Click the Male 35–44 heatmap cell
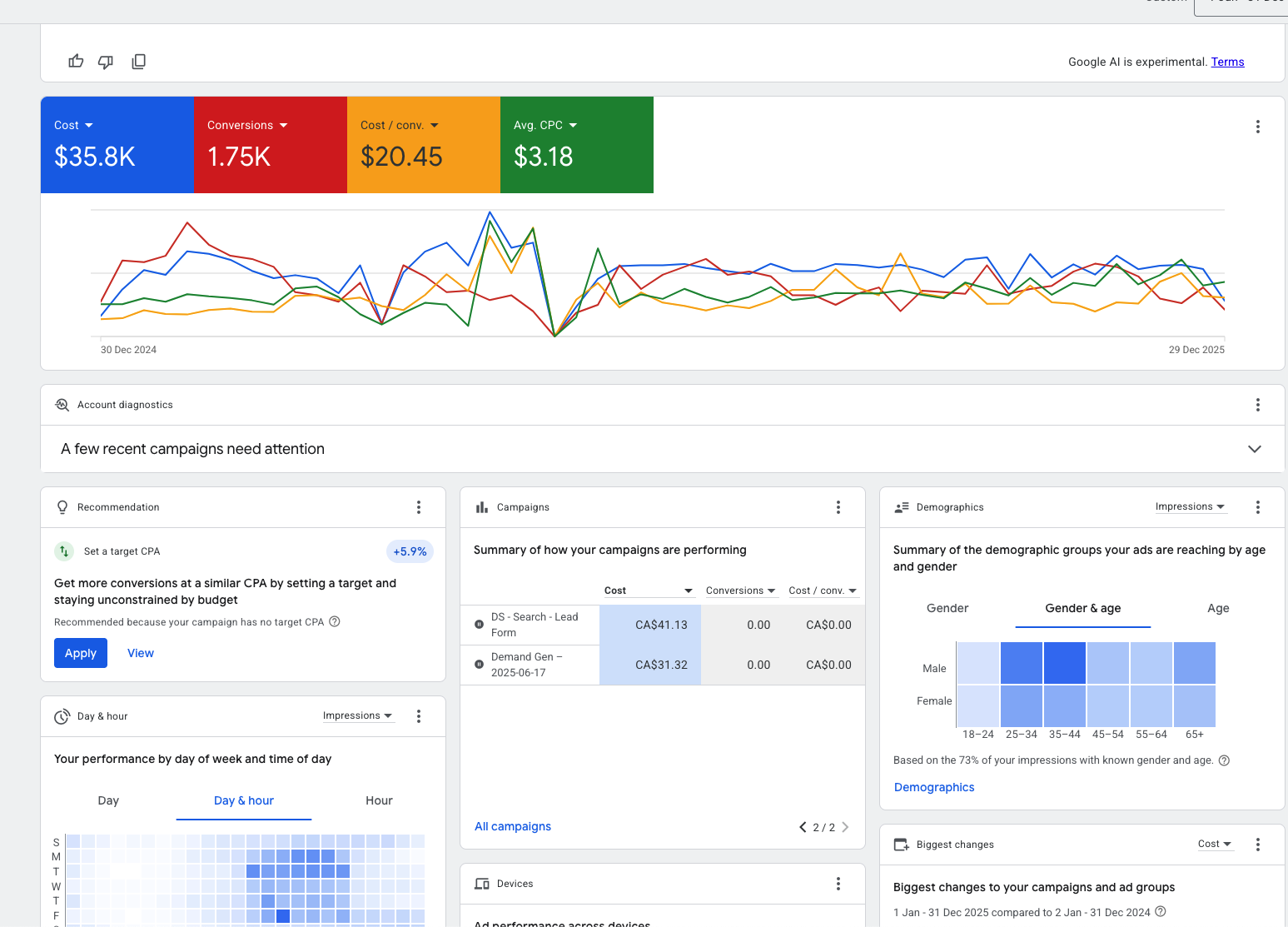Viewport: 1288px width, 927px height. point(1065,663)
